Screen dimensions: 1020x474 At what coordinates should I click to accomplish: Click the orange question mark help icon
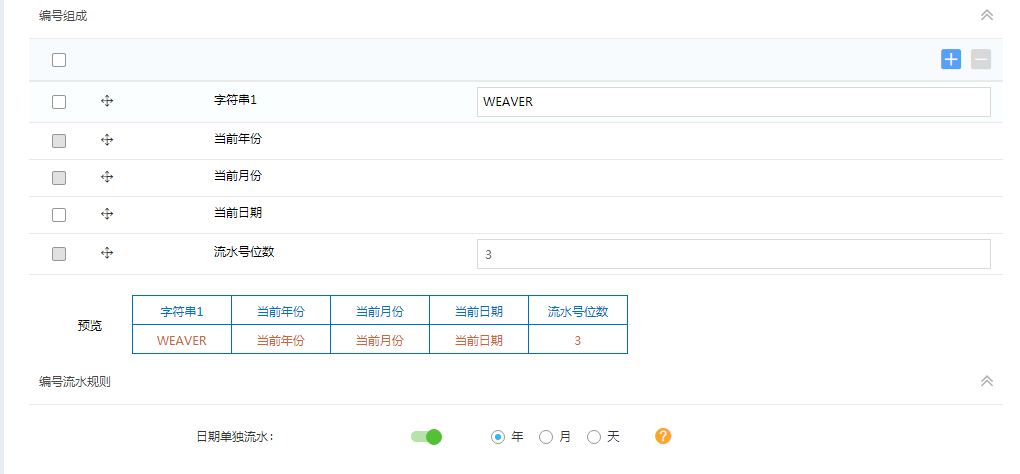[662, 436]
